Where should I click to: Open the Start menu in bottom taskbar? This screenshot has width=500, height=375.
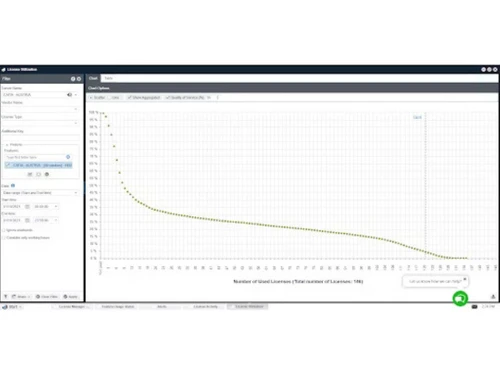12,307
